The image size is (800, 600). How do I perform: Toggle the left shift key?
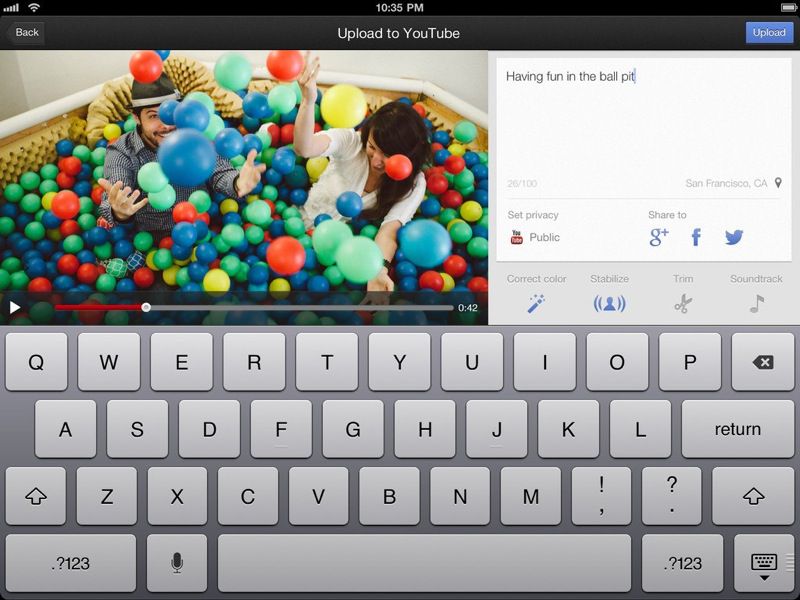tap(34, 495)
